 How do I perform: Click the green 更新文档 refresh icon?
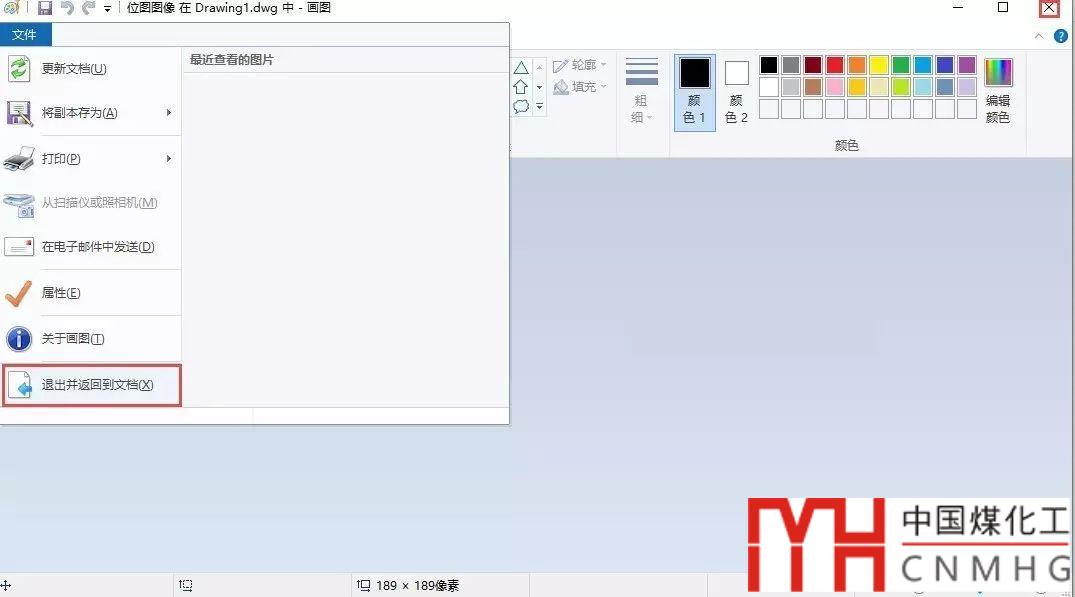(19, 69)
